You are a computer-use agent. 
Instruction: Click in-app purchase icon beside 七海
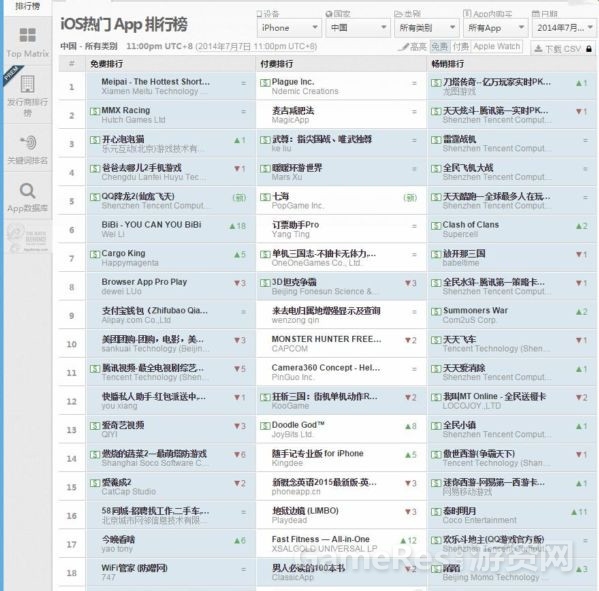pyautogui.click(x=265, y=197)
